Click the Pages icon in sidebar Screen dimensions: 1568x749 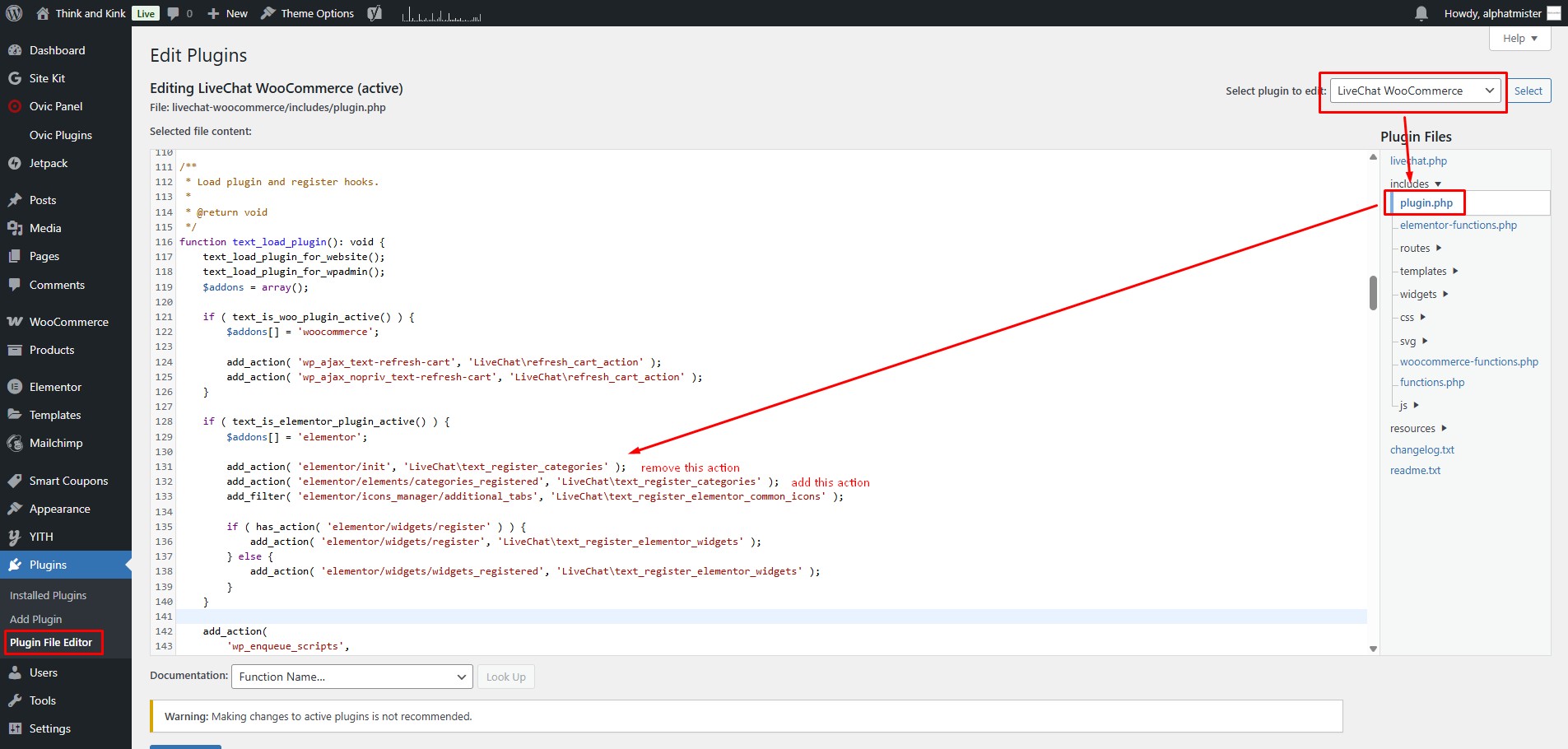coord(14,256)
